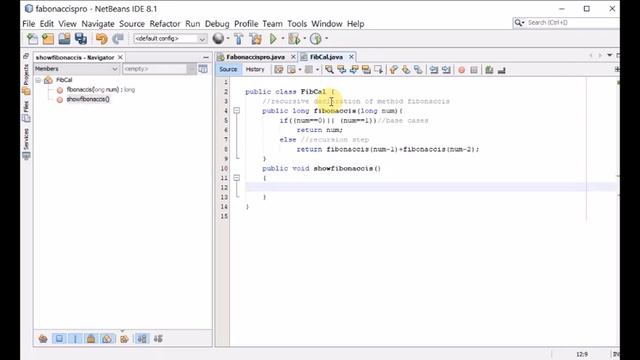The width and height of the screenshot is (640, 360).
Task: Click the Previous Bookmark icon
Action: (x=393, y=70)
